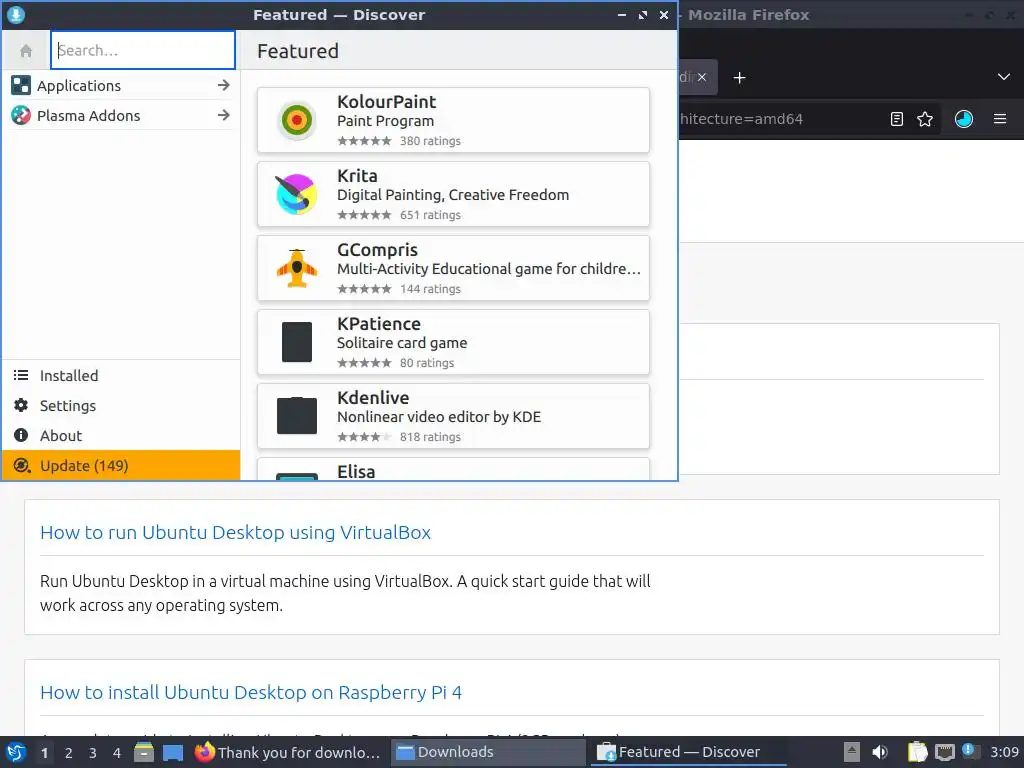Click the Update refresh icon
This screenshot has height=768, width=1024.
pyautogui.click(x=22, y=466)
